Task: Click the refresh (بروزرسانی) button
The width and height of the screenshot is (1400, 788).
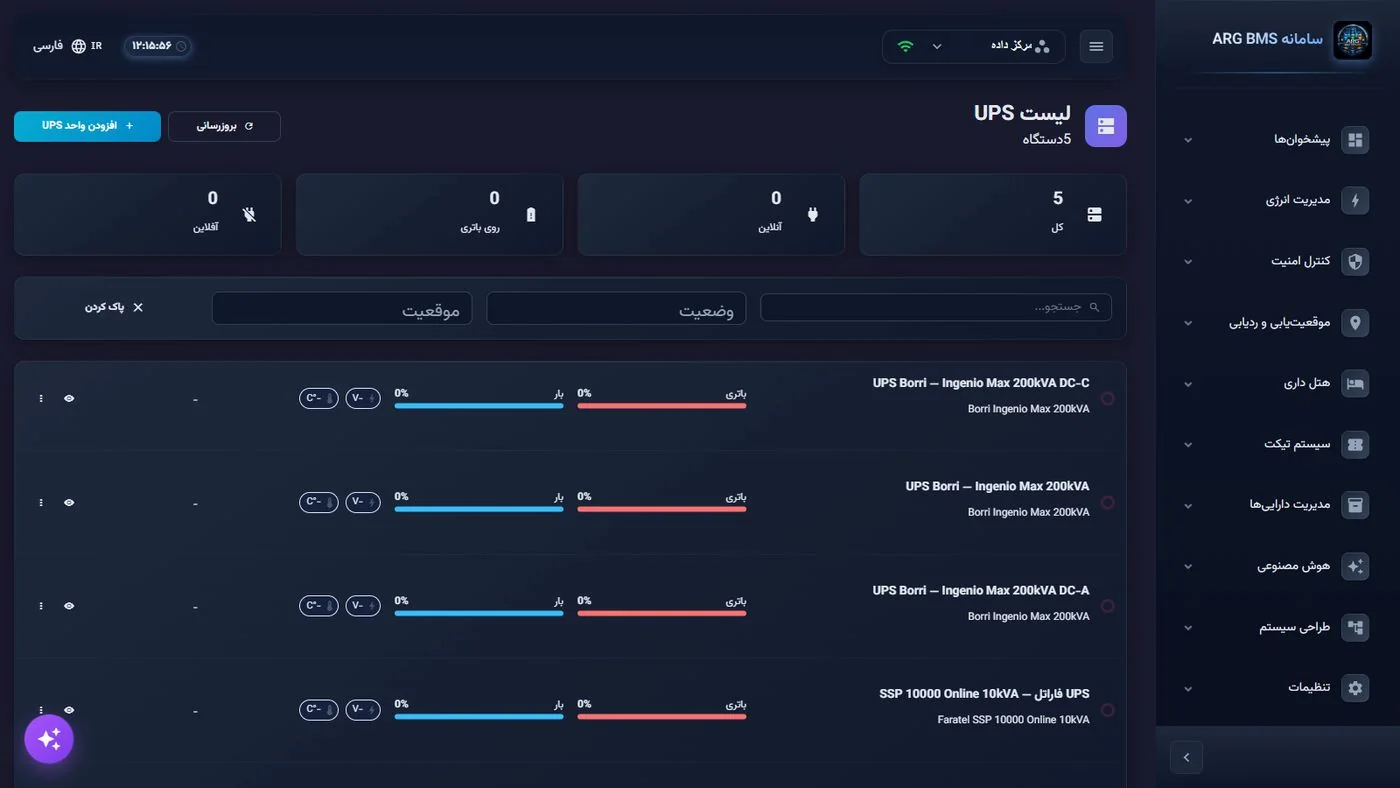Action: pos(224,126)
